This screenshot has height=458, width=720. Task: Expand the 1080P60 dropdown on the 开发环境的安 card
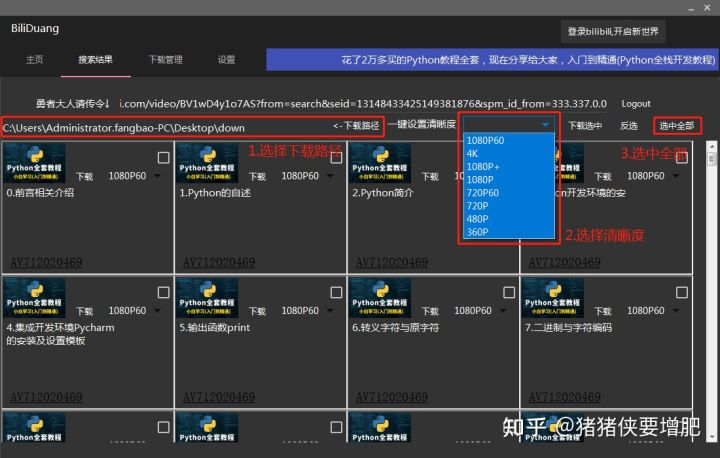click(x=676, y=176)
